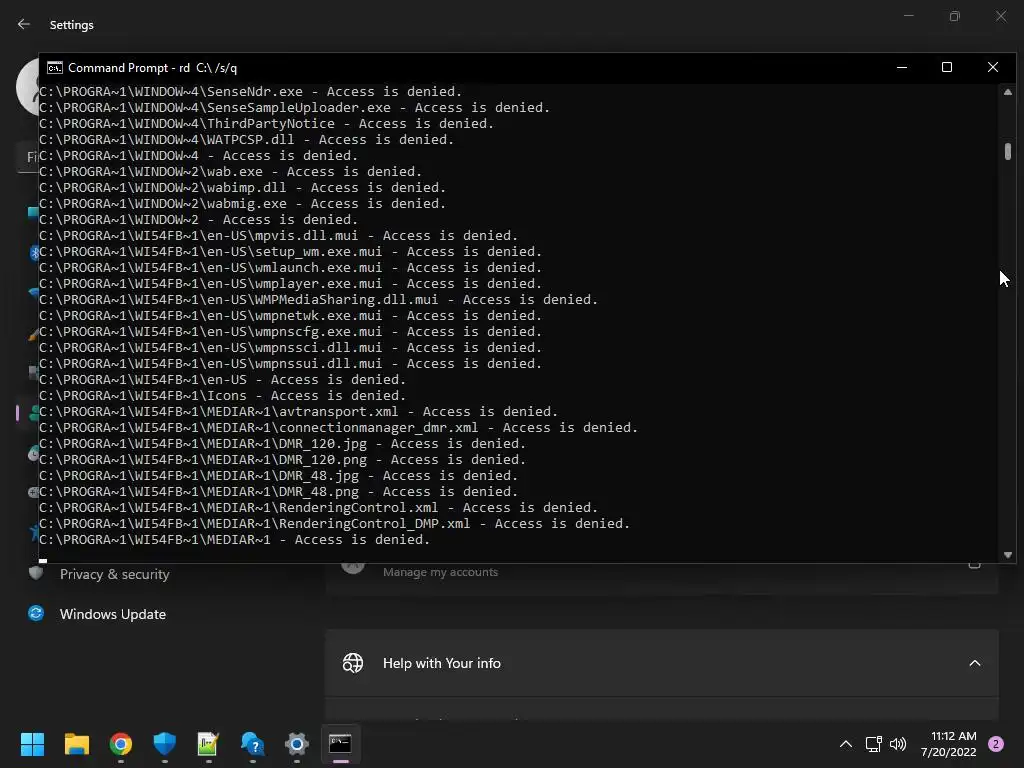
Task: Minimize the Command Prompt window
Action: [x=902, y=67]
